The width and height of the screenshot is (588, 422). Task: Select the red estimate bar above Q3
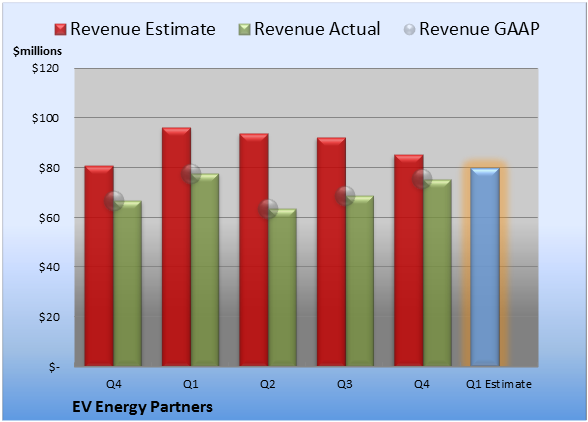click(x=332, y=252)
